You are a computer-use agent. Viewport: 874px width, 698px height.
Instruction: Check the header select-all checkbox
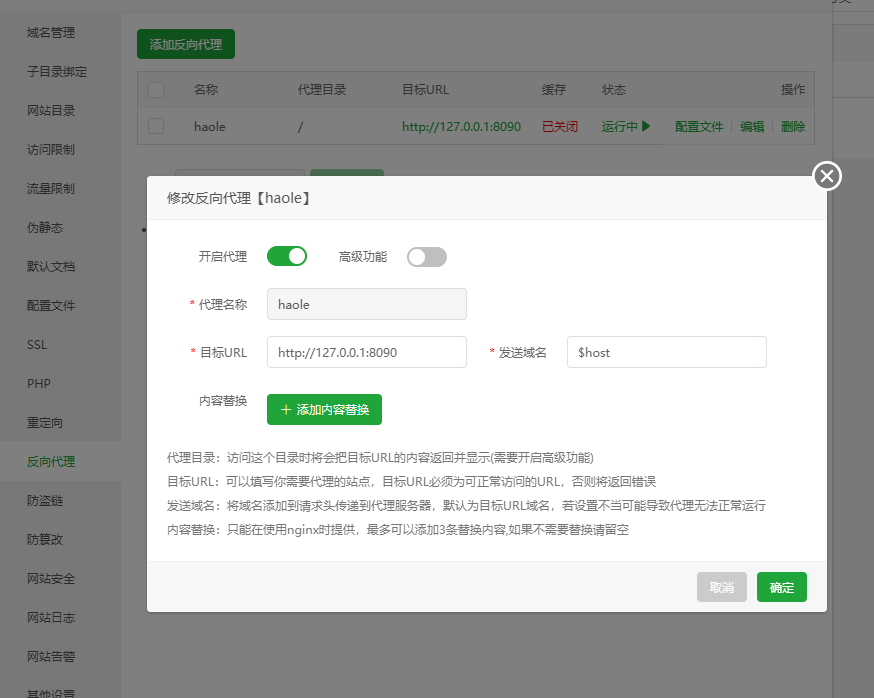[156, 90]
